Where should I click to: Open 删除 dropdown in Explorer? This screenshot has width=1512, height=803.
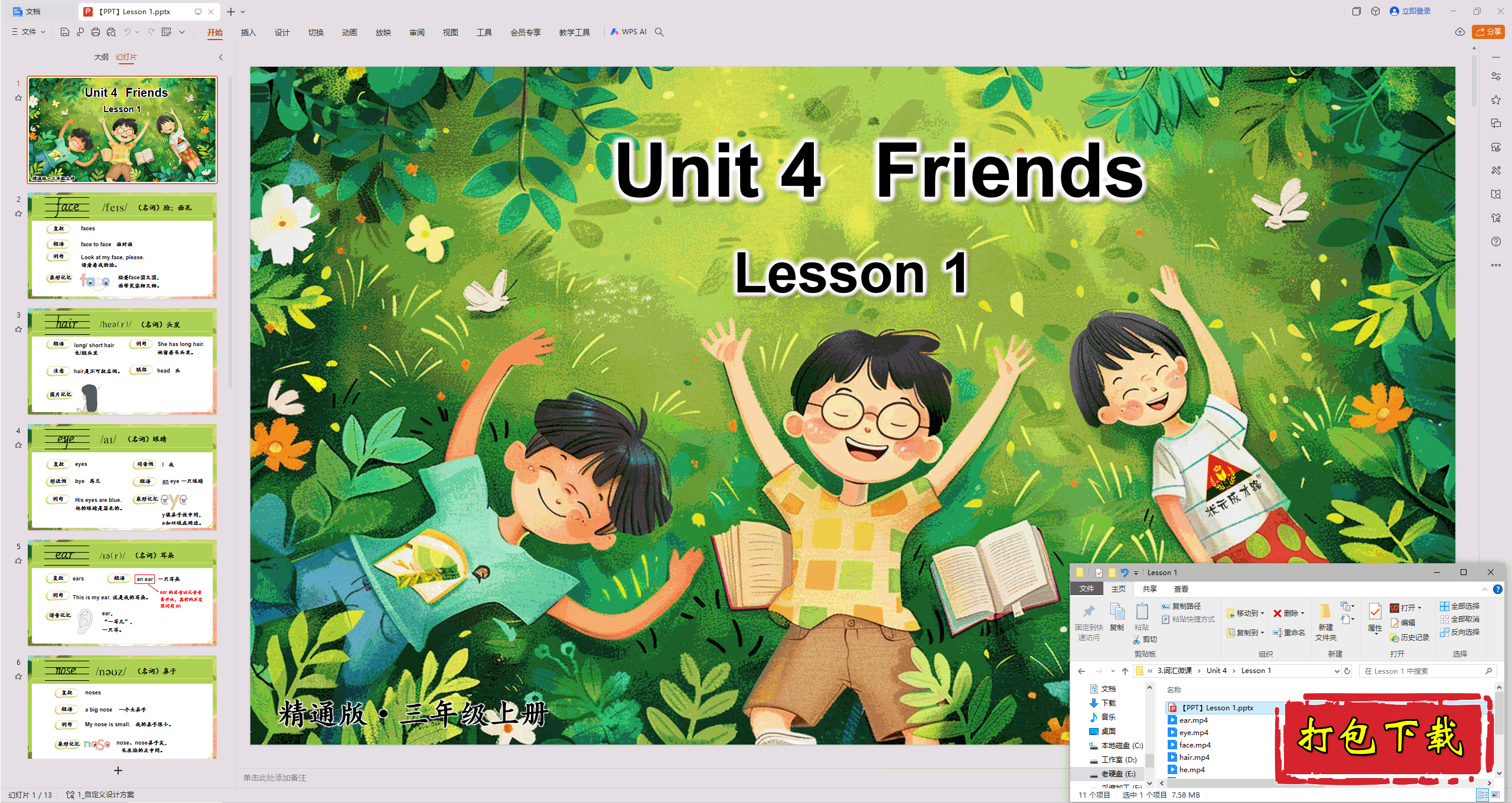click(1289, 613)
